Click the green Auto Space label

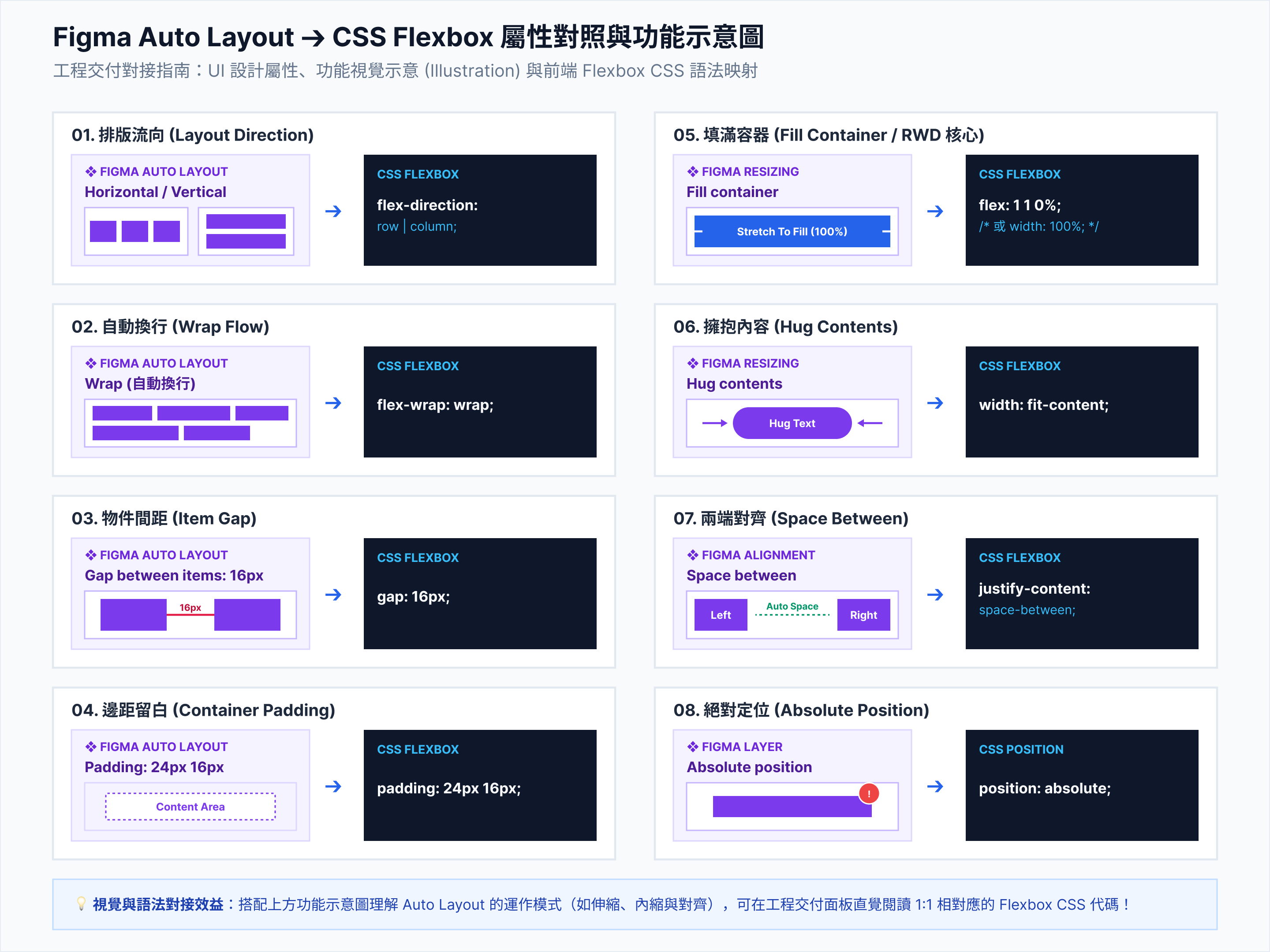pyautogui.click(x=792, y=606)
